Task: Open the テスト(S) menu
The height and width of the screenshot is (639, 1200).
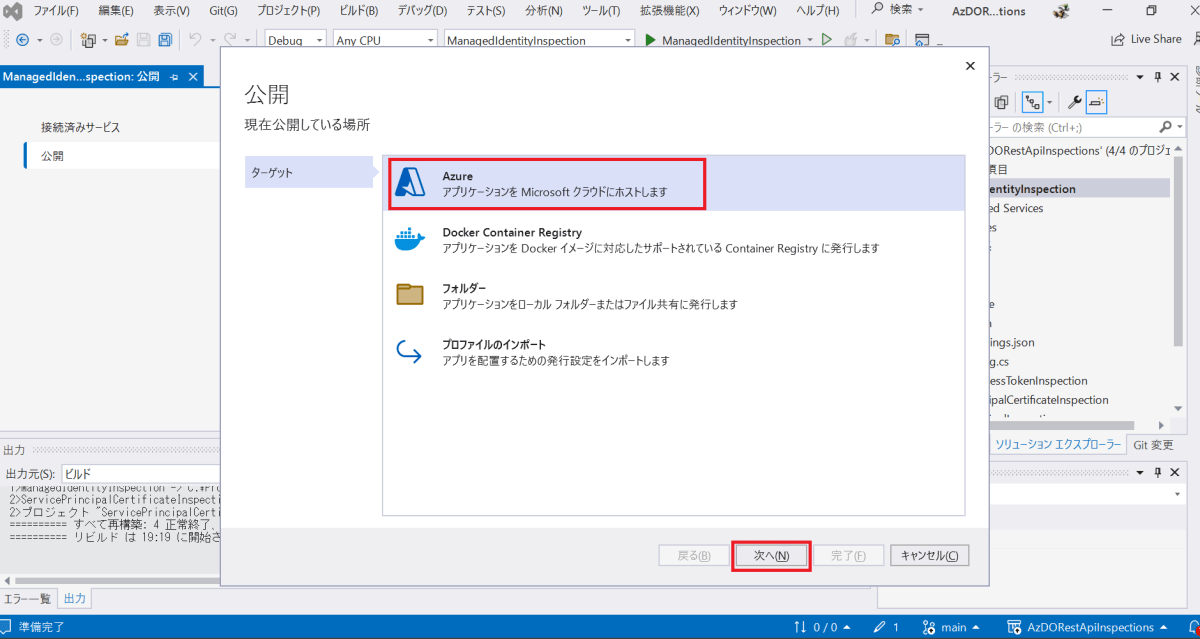Action: 485,11
